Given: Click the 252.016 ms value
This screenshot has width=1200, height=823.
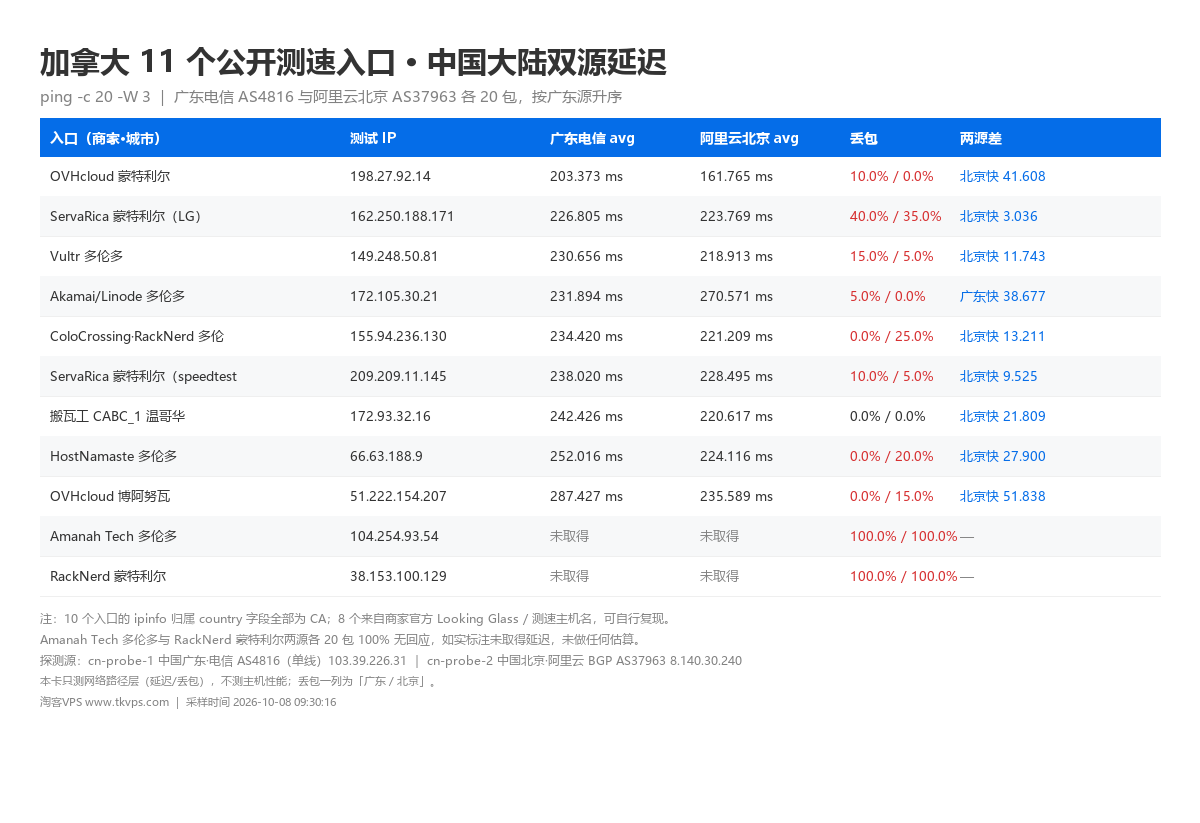Looking at the screenshot, I should (586, 456).
